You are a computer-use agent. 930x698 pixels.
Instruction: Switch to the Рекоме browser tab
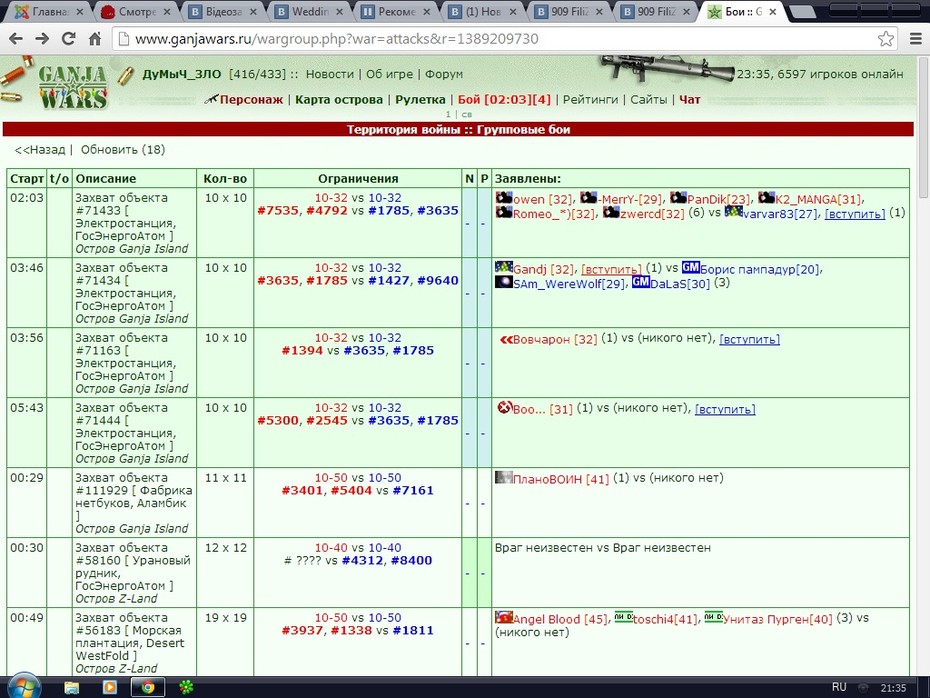click(396, 12)
